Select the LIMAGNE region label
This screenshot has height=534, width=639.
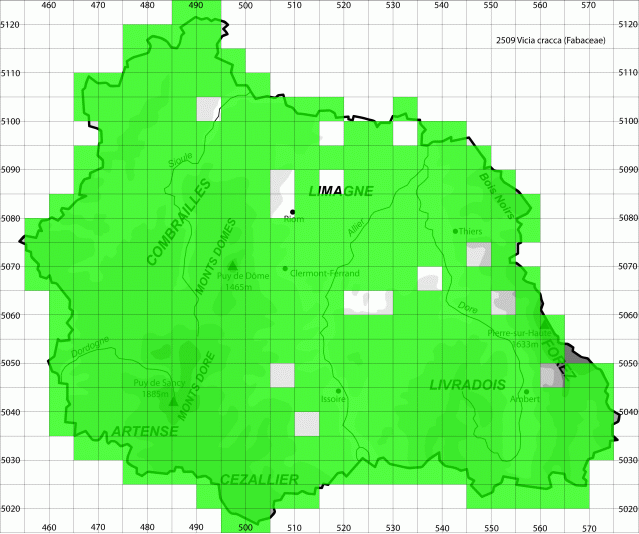[x=341, y=191]
